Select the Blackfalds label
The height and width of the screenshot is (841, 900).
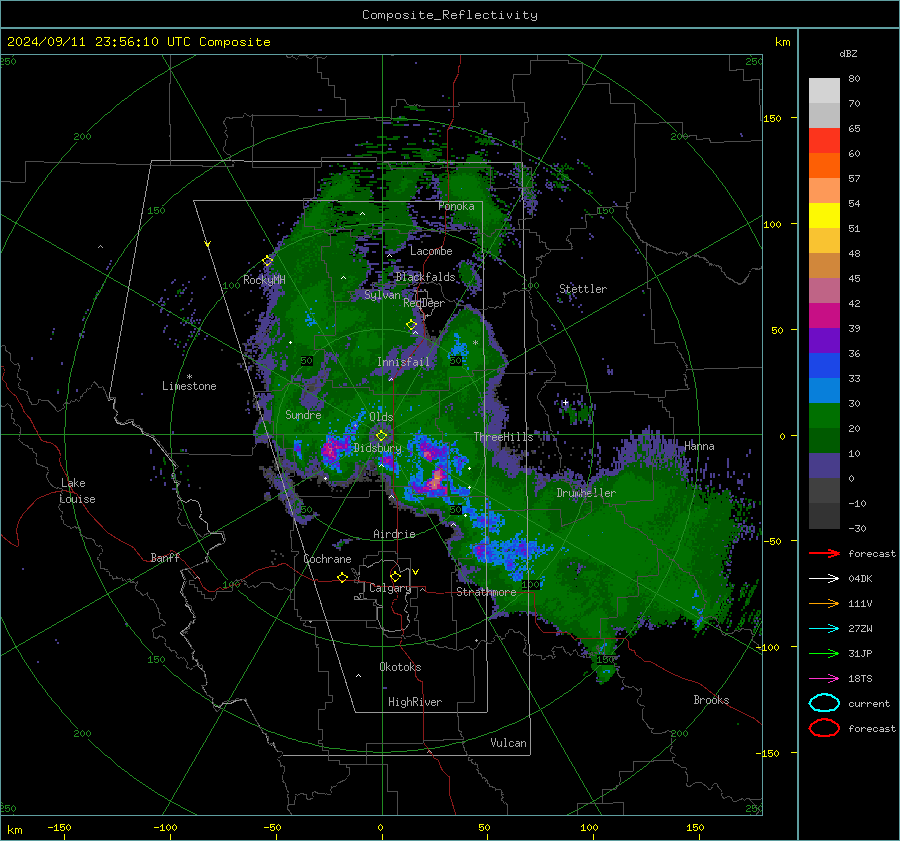click(425, 277)
